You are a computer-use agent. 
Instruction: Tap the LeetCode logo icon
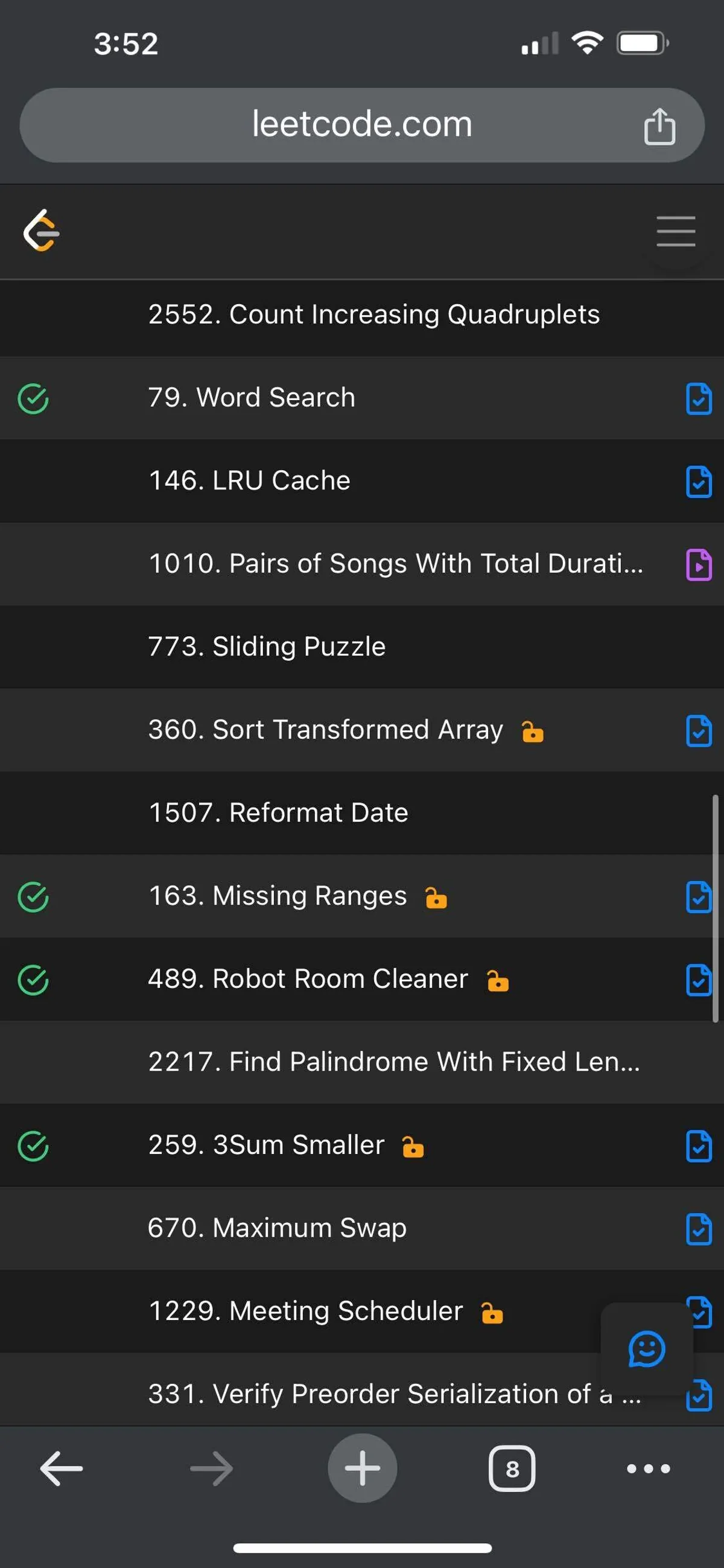[42, 231]
